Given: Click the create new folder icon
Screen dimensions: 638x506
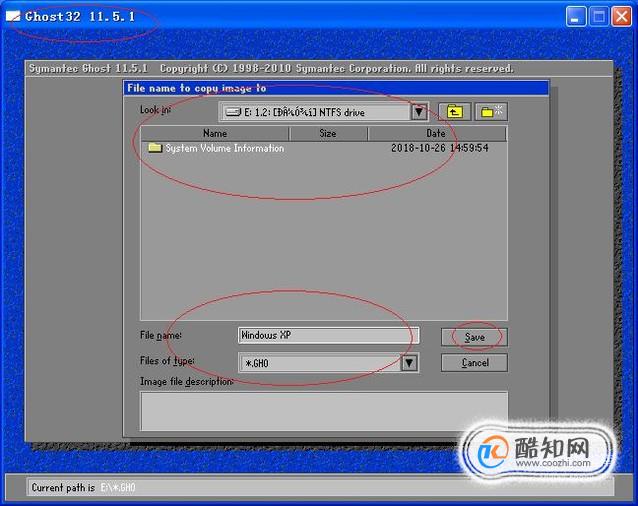Looking at the screenshot, I should pyautogui.click(x=491, y=111).
